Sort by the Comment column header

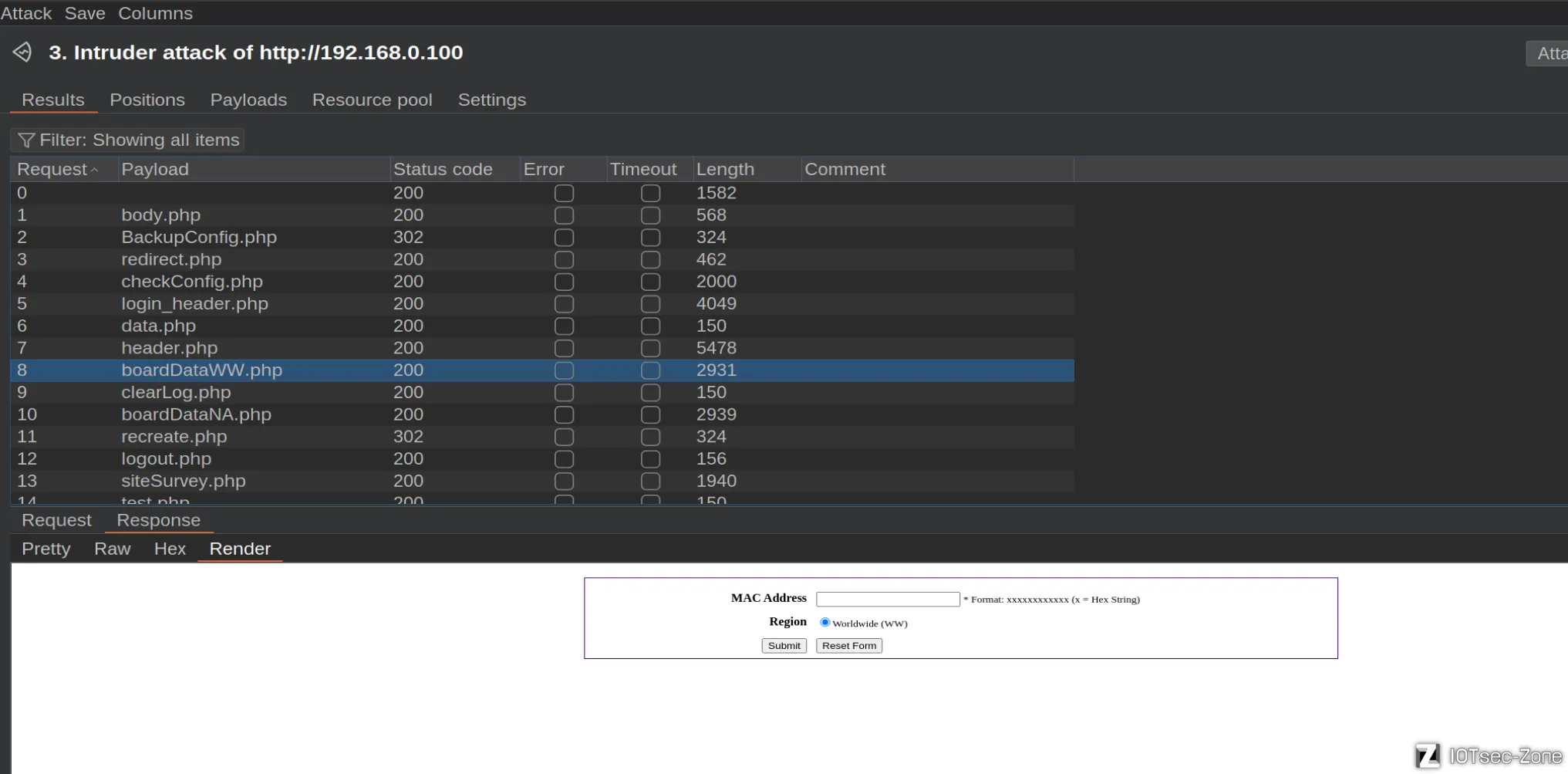pos(937,169)
